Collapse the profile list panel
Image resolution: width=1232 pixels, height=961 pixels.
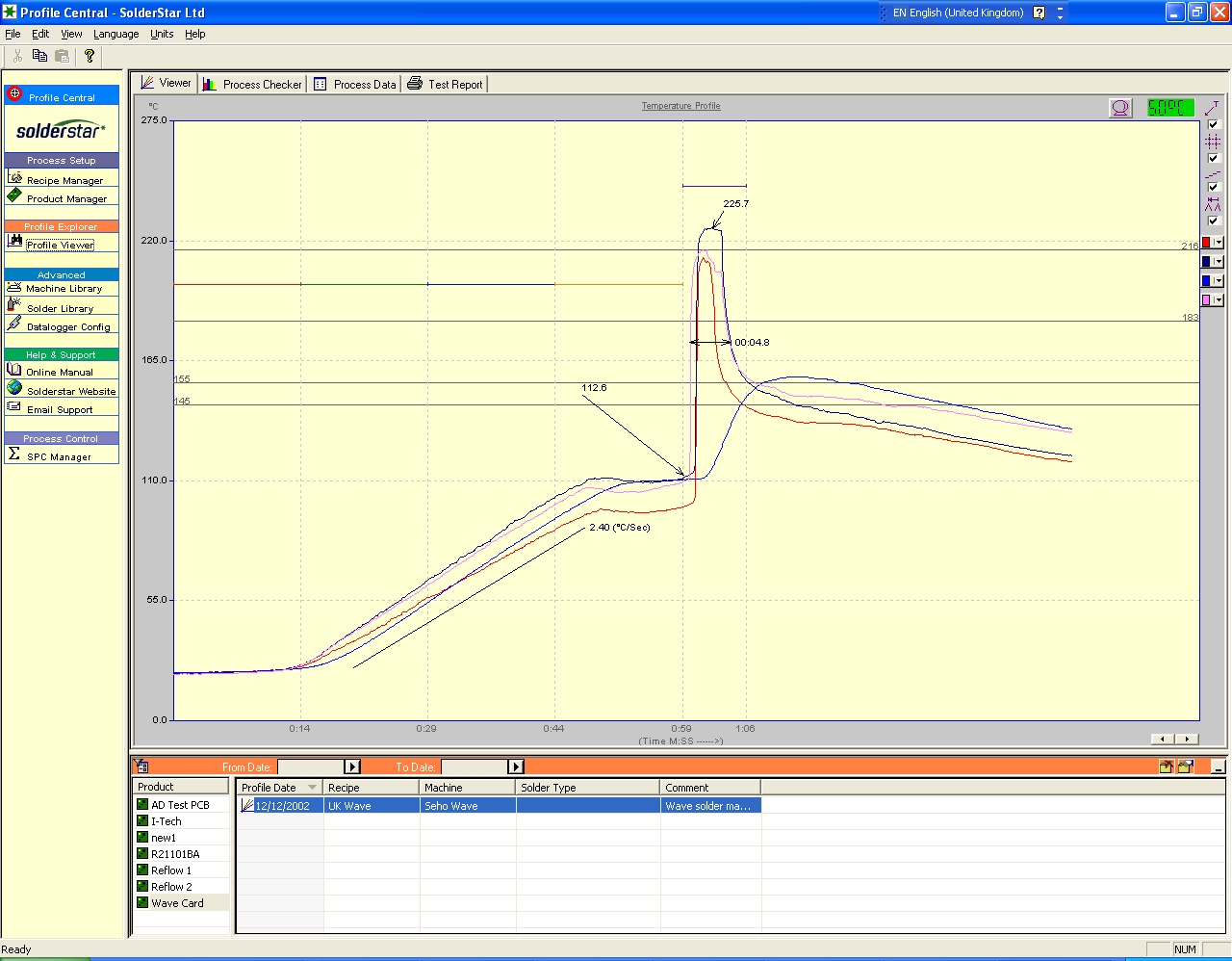[x=1219, y=766]
